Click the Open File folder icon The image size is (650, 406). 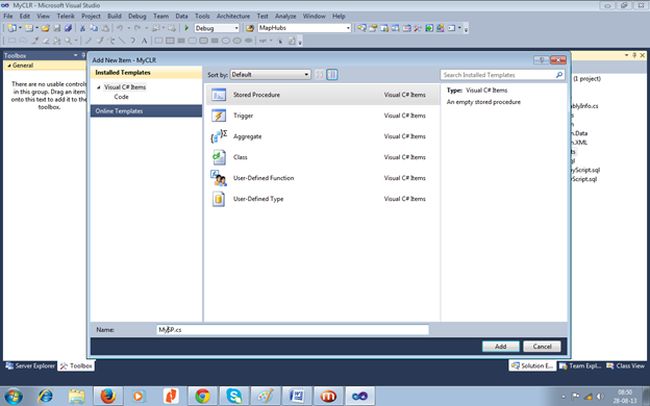coord(45,28)
